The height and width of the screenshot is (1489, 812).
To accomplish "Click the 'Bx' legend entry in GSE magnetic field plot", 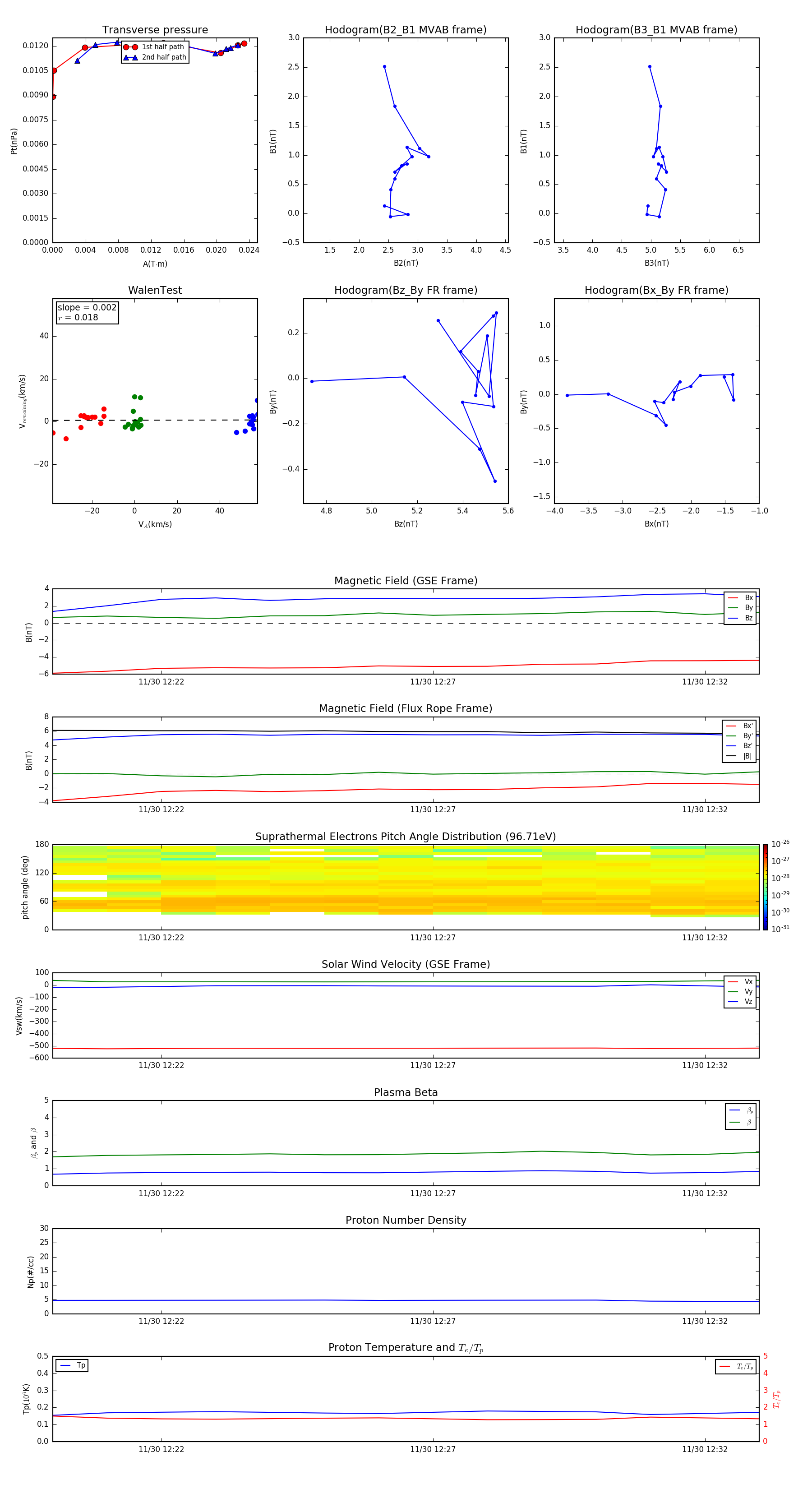I will point(740,598).
